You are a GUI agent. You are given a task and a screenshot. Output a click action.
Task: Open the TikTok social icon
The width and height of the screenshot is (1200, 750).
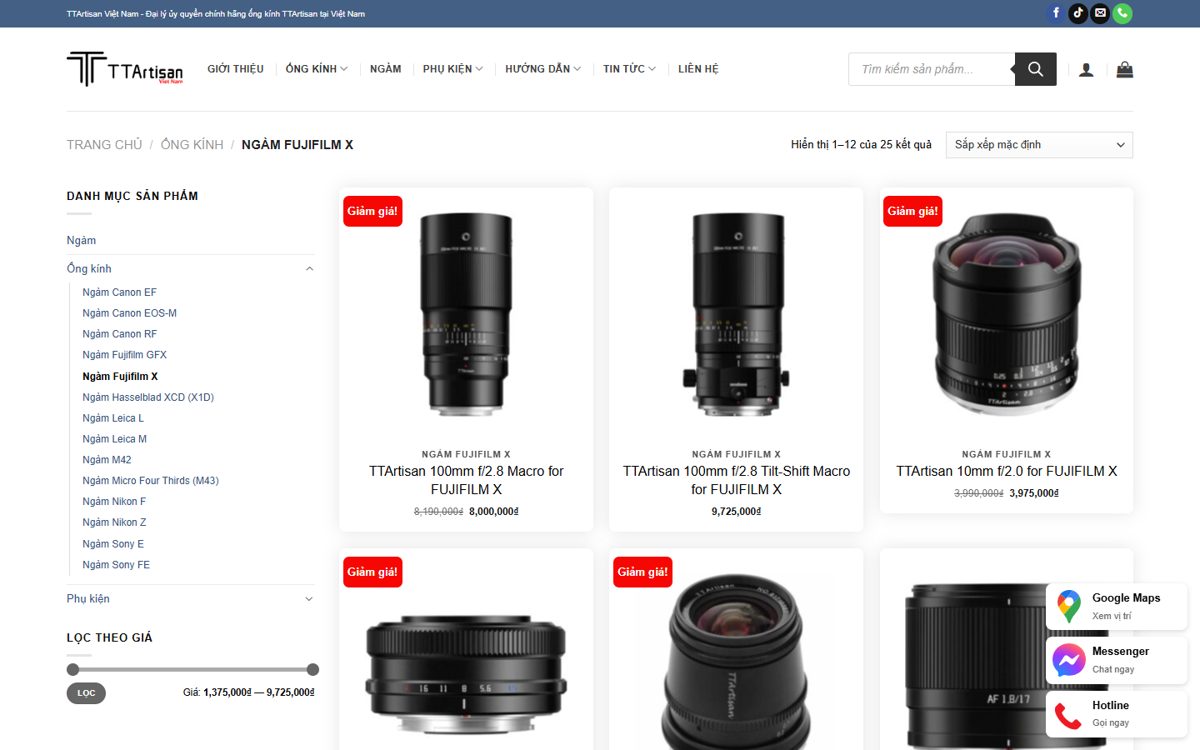[x=1078, y=13]
